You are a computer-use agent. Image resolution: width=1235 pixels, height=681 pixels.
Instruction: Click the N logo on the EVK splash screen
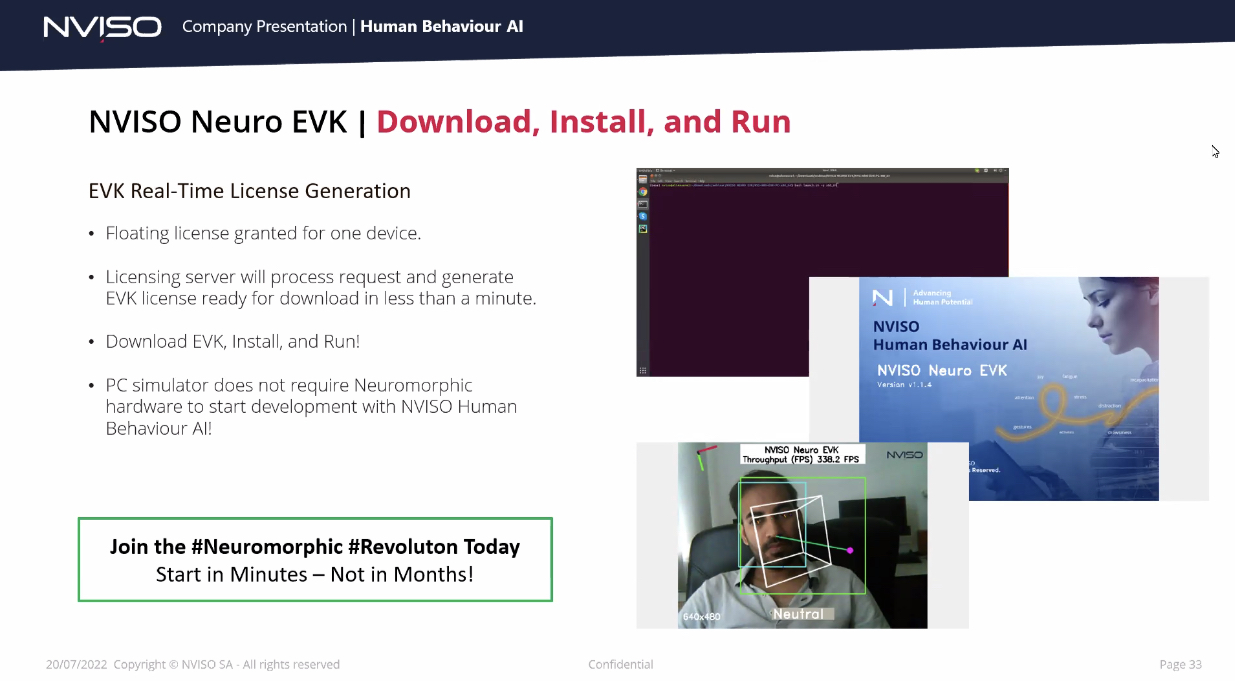pos(882,298)
